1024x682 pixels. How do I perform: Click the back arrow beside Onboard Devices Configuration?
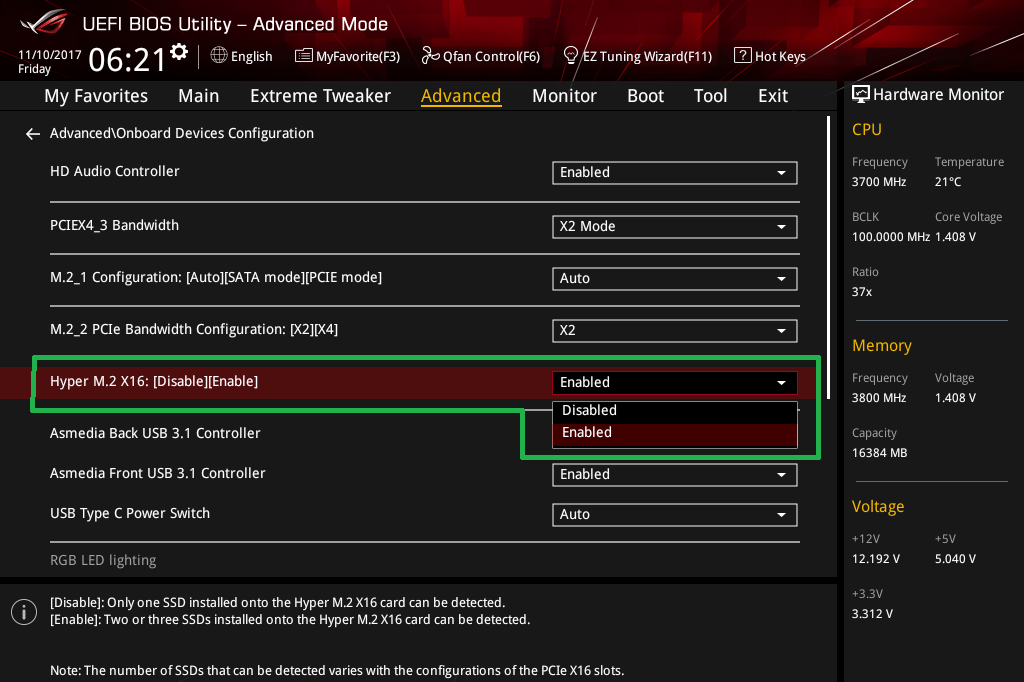click(33, 134)
